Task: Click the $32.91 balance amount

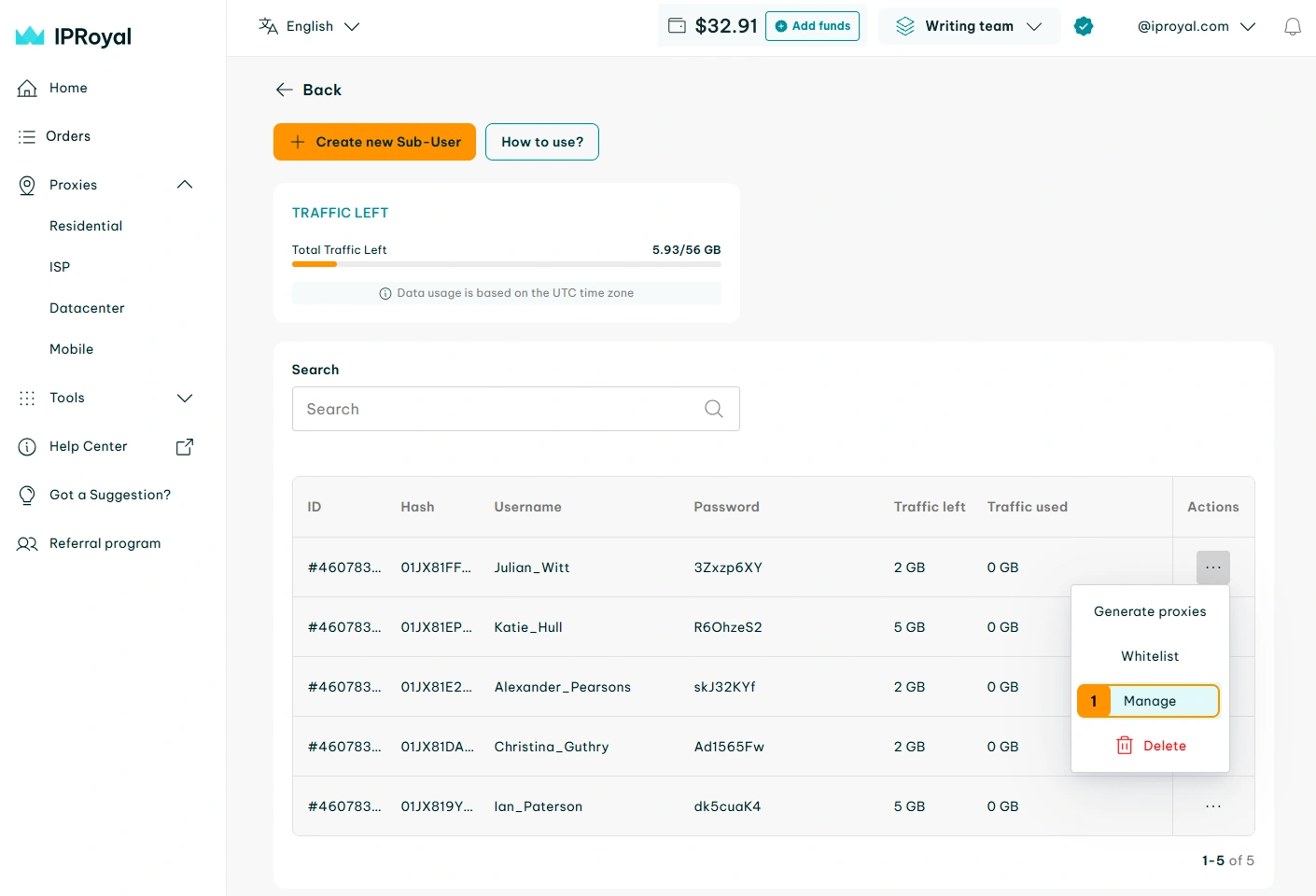Action: [x=726, y=26]
